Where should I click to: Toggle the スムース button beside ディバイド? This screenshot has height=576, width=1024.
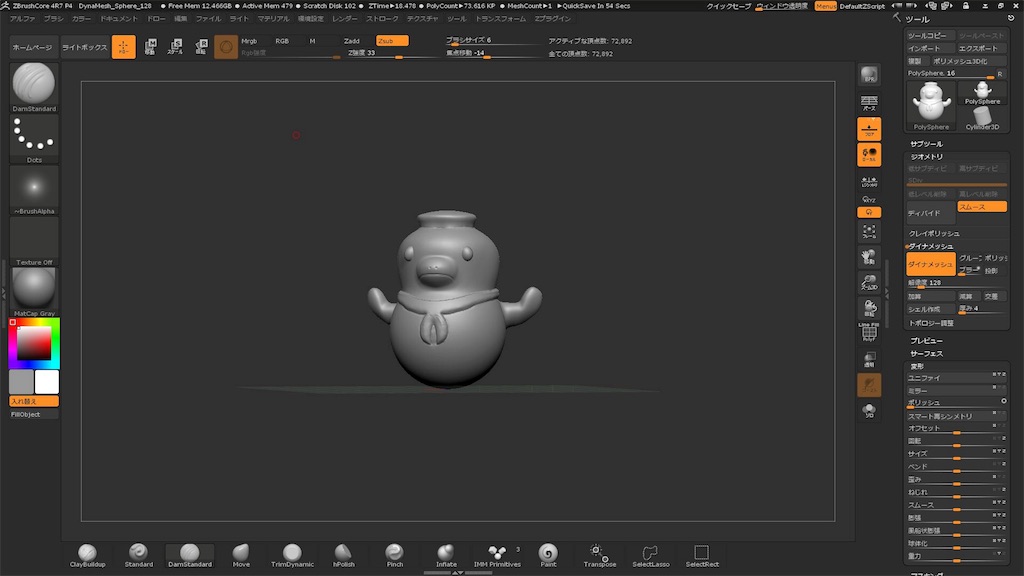(x=982, y=207)
